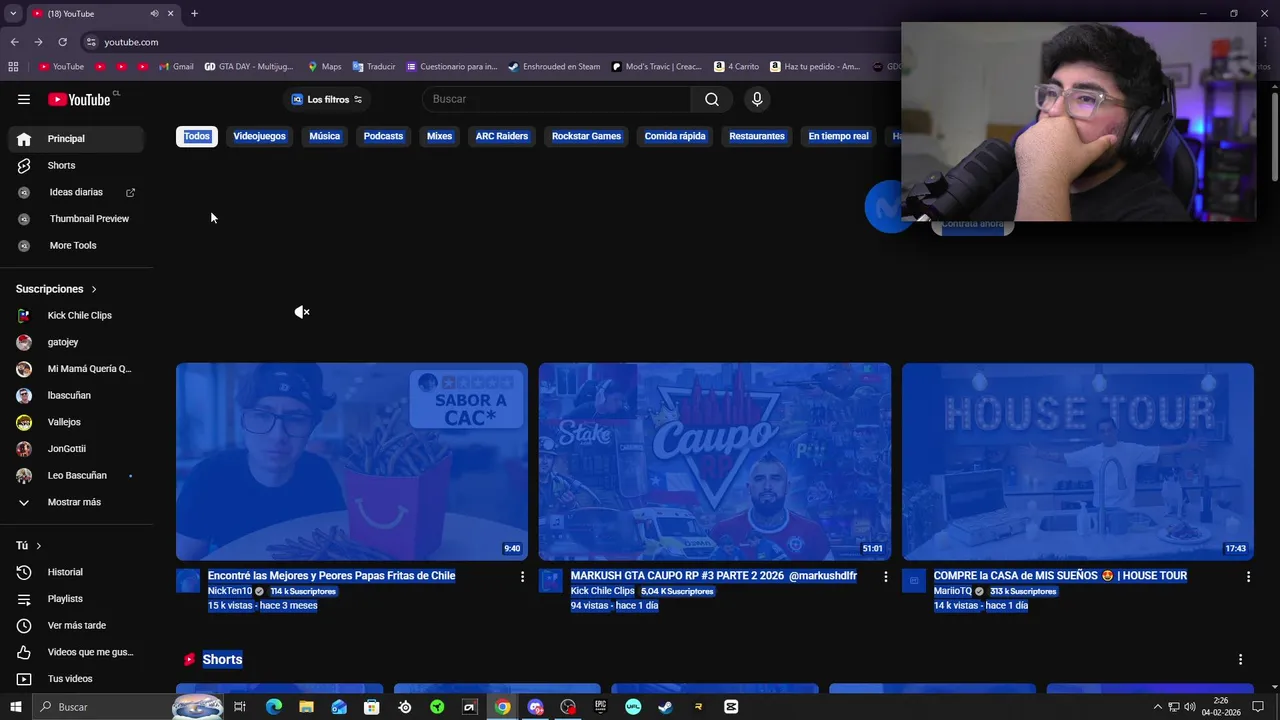The image size is (1280, 720).
Task: Select the ARC Raiders filter chip
Action: click(x=502, y=136)
